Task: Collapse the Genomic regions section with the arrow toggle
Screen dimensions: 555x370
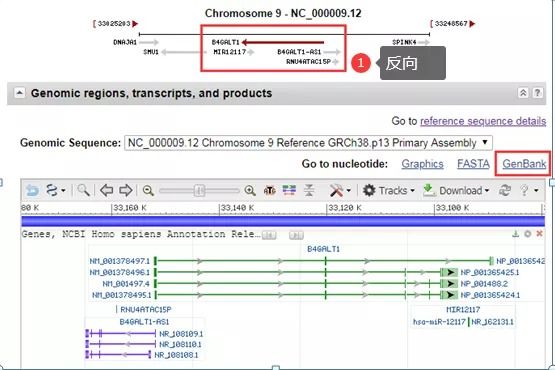Action: (x=19, y=93)
